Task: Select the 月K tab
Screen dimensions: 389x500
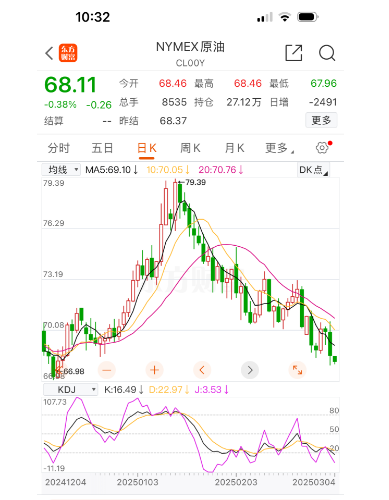Action: tap(234, 148)
